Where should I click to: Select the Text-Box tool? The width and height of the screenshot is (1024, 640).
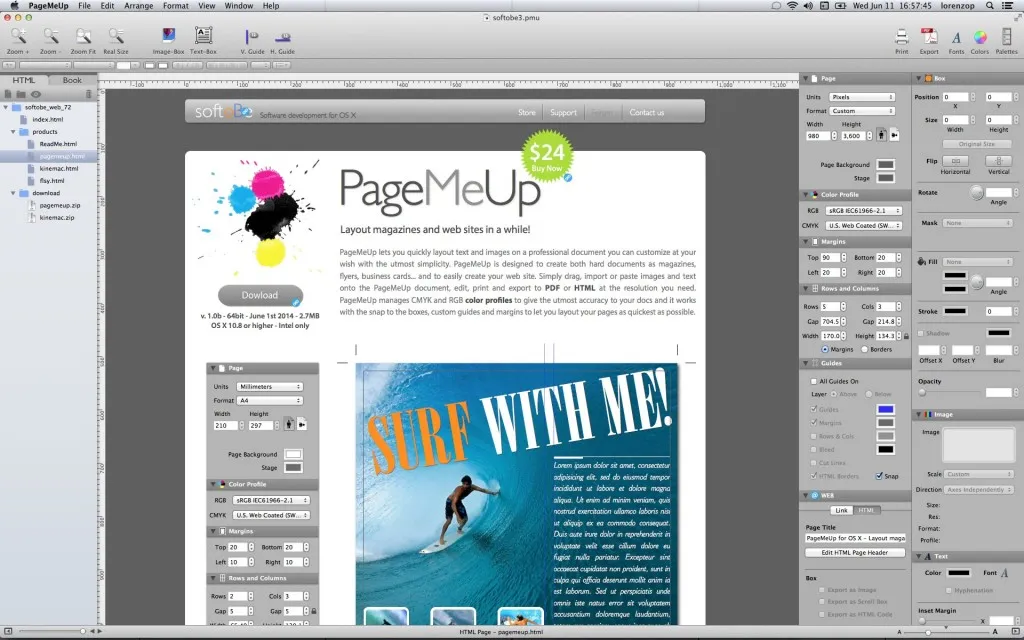[203, 40]
